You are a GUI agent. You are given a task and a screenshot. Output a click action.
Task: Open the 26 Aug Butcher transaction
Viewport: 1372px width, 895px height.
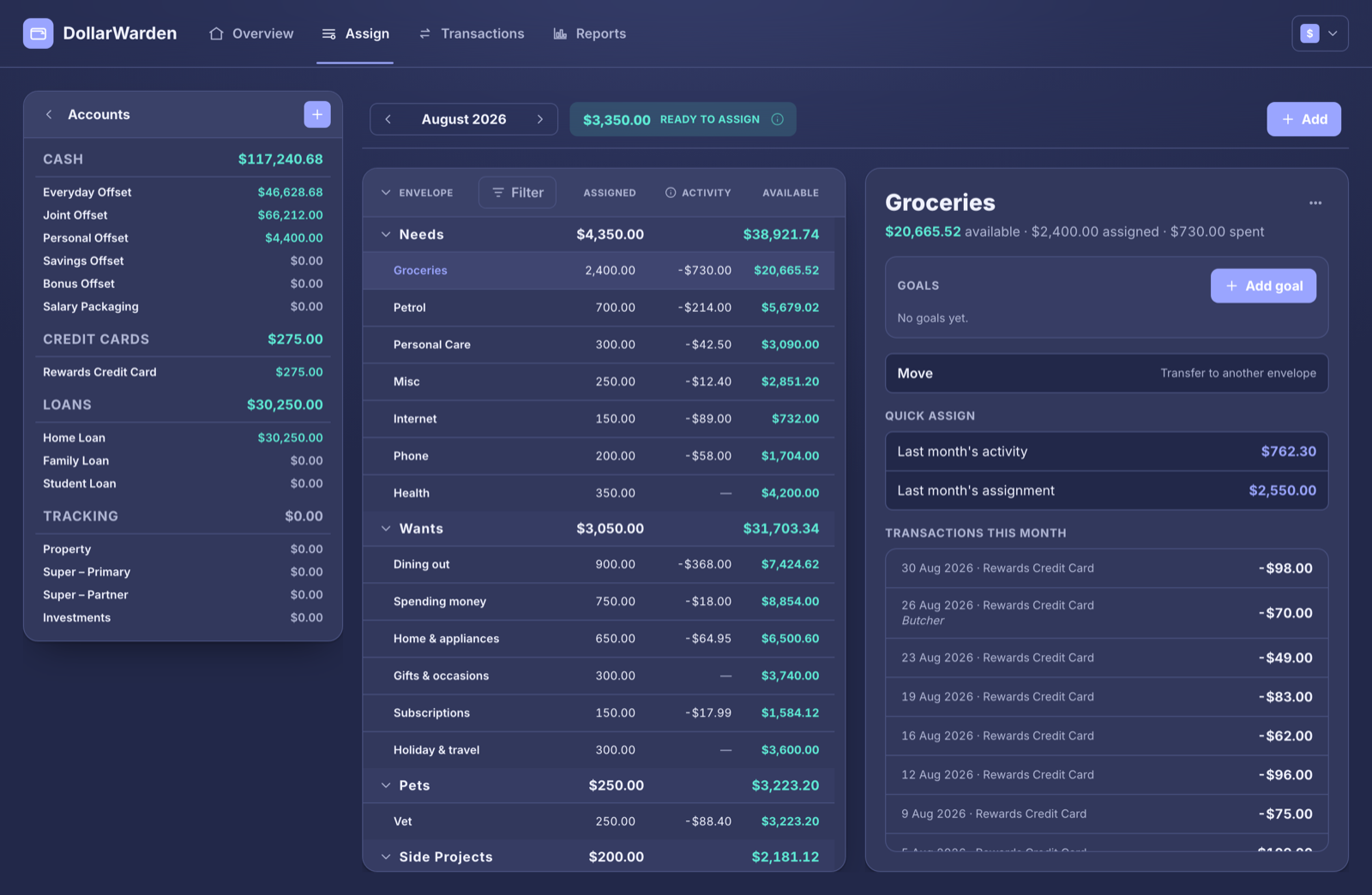pyautogui.click(x=1106, y=613)
